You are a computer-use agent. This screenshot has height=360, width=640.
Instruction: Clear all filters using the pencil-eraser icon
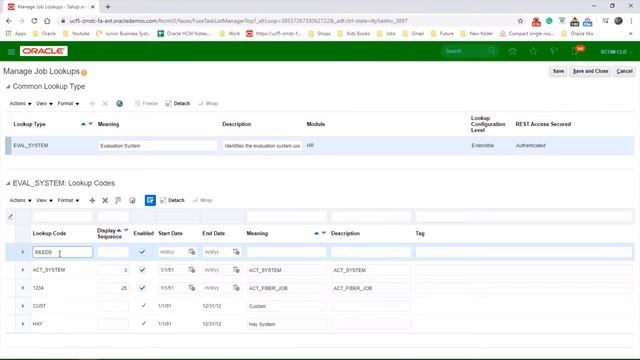click(x=11, y=217)
